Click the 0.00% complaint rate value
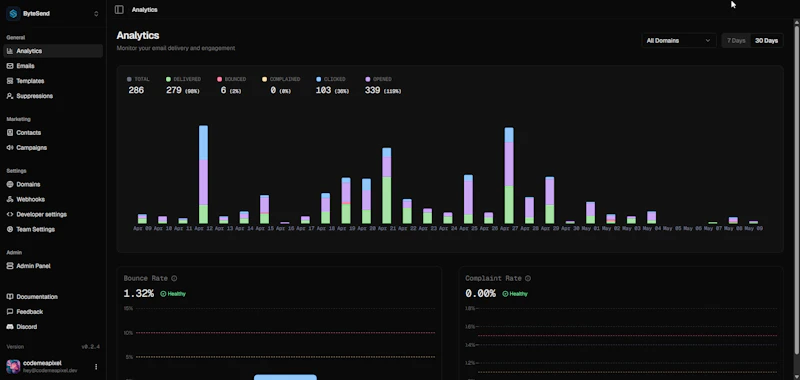This screenshot has height=380, width=800. [480, 294]
